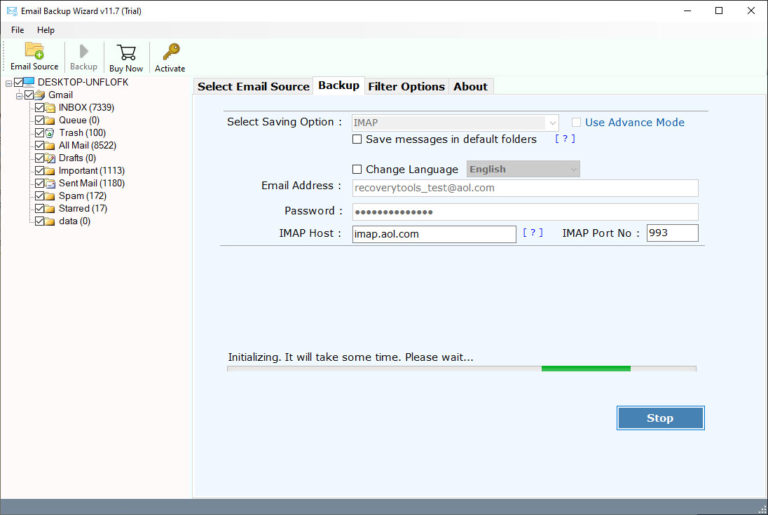Click the Stop button
The height and width of the screenshot is (515, 768).
660,418
